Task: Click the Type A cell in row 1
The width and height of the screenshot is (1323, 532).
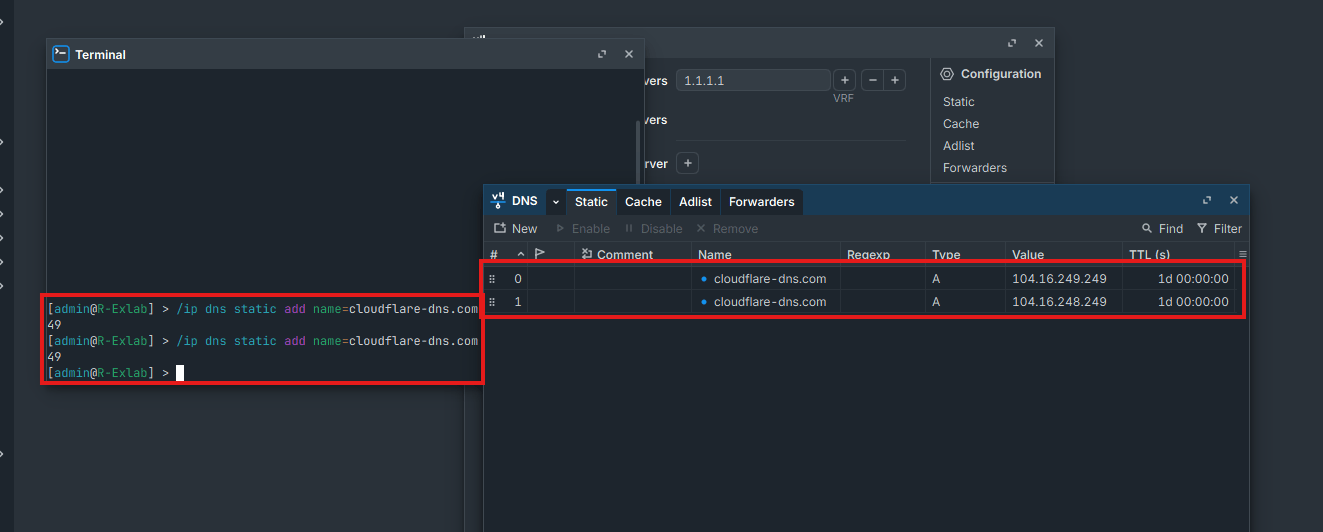Action: click(965, 302)
